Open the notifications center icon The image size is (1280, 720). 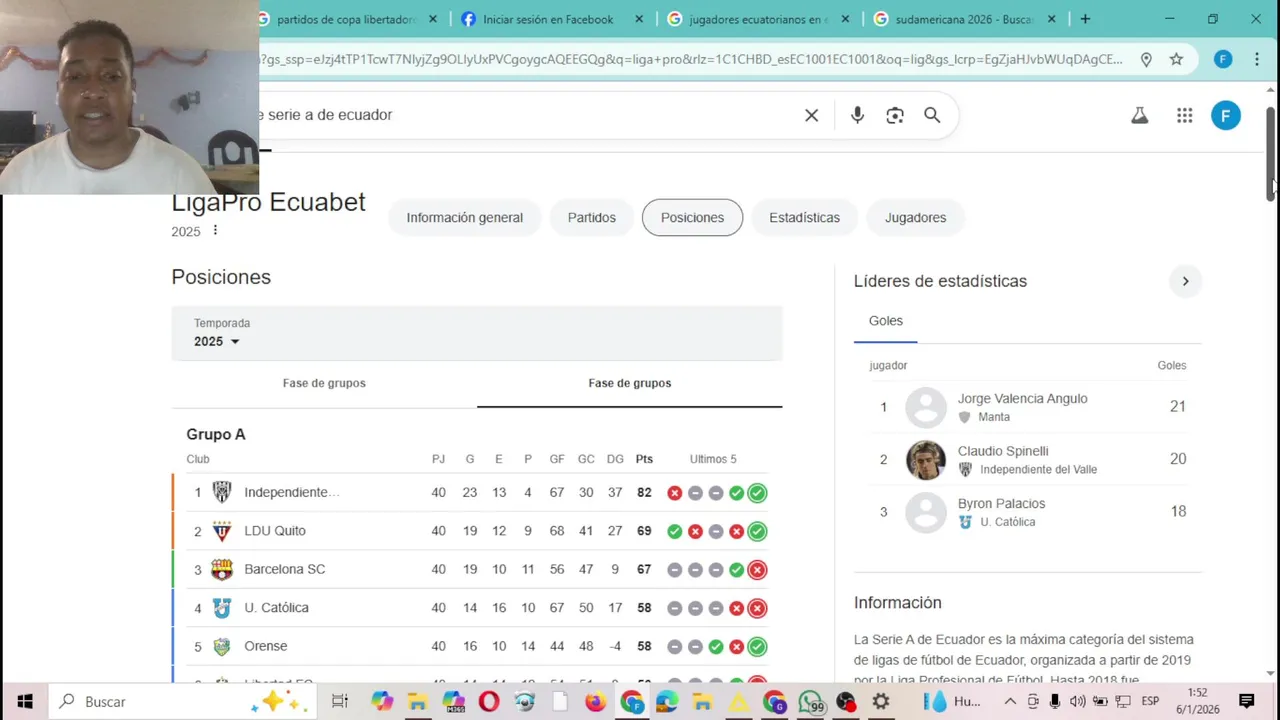(x=1246, y=702)
